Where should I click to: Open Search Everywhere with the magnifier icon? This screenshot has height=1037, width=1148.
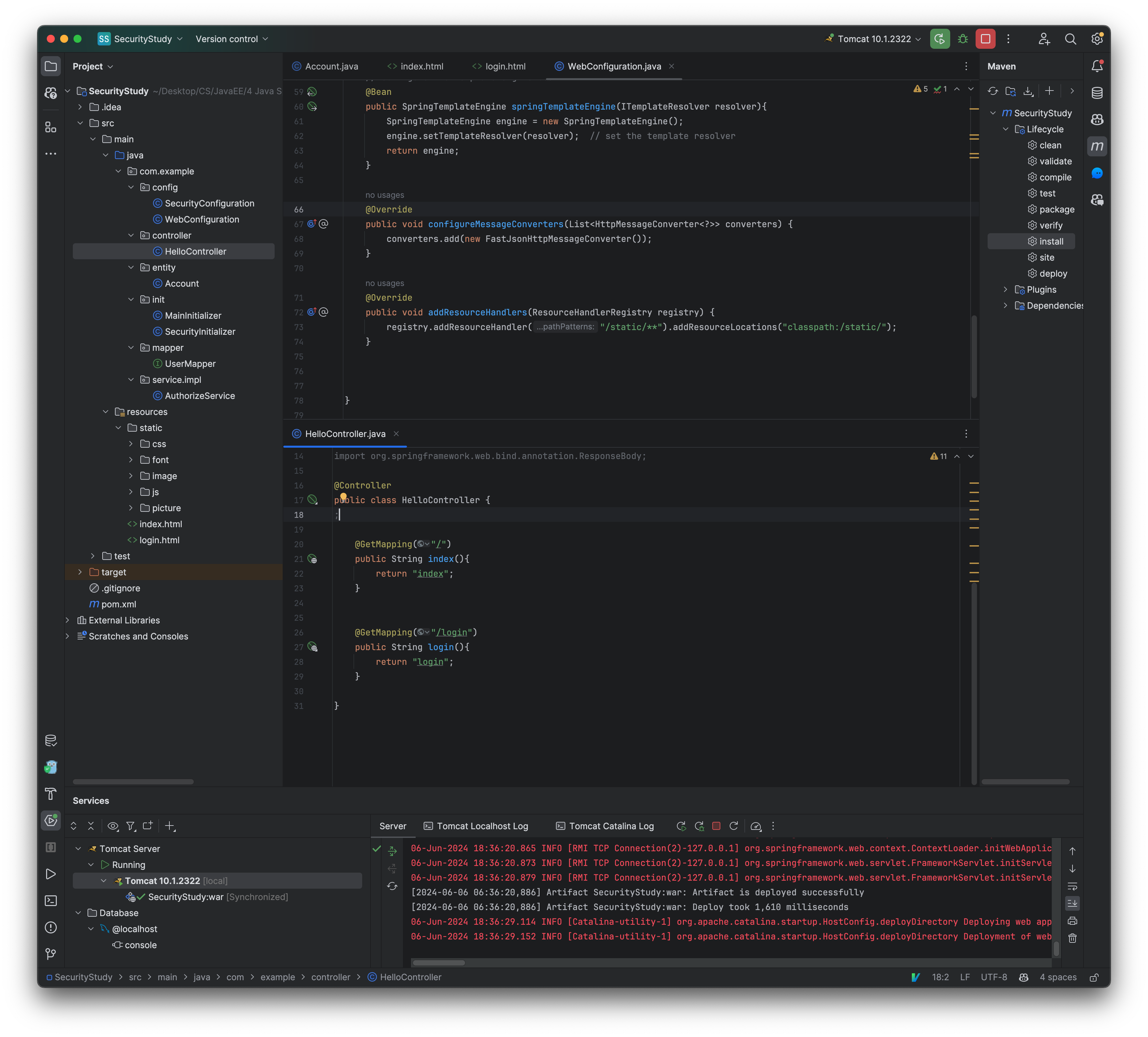(1070, 39)
